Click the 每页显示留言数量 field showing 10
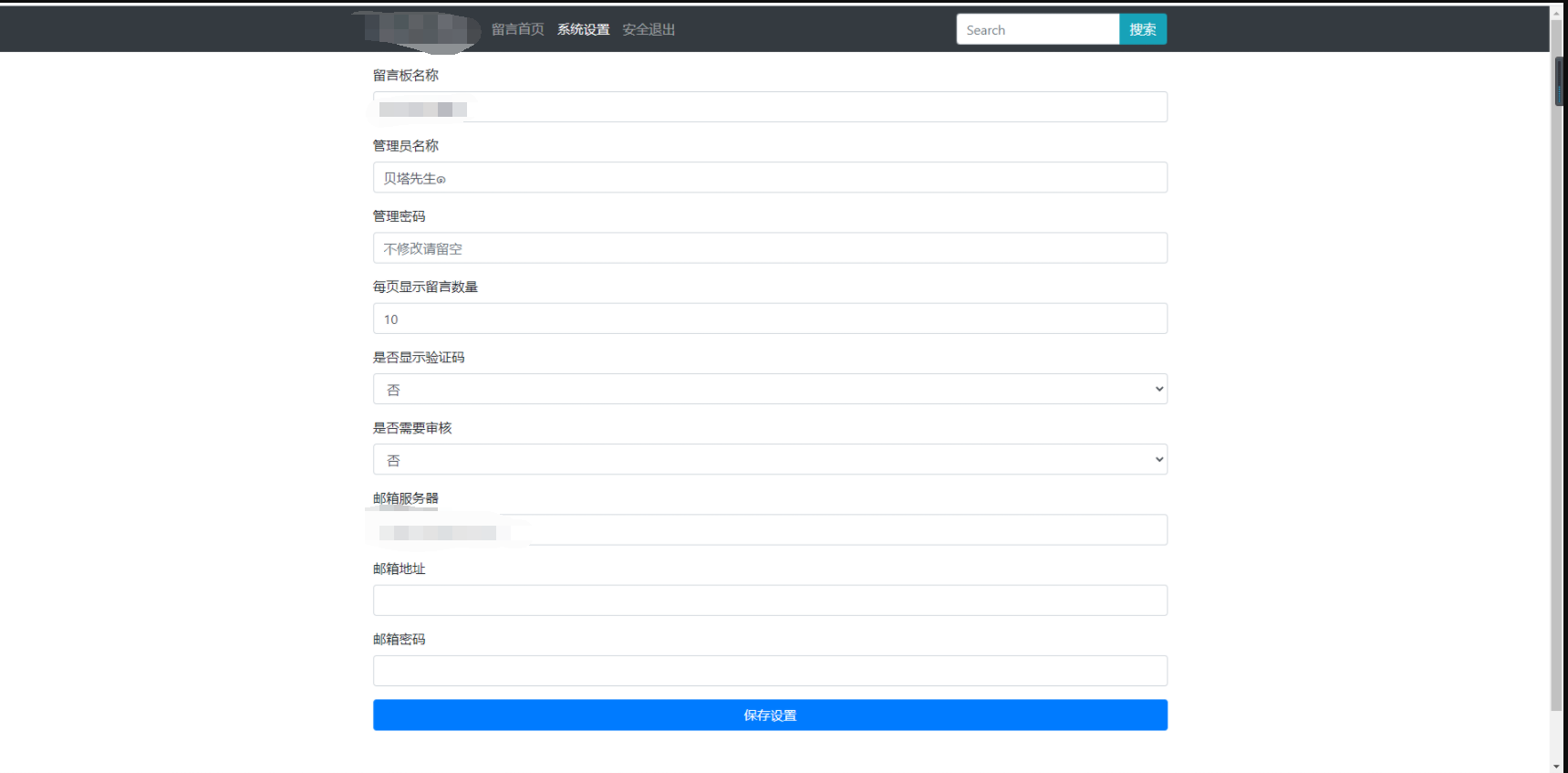 [x=770, y=319]
